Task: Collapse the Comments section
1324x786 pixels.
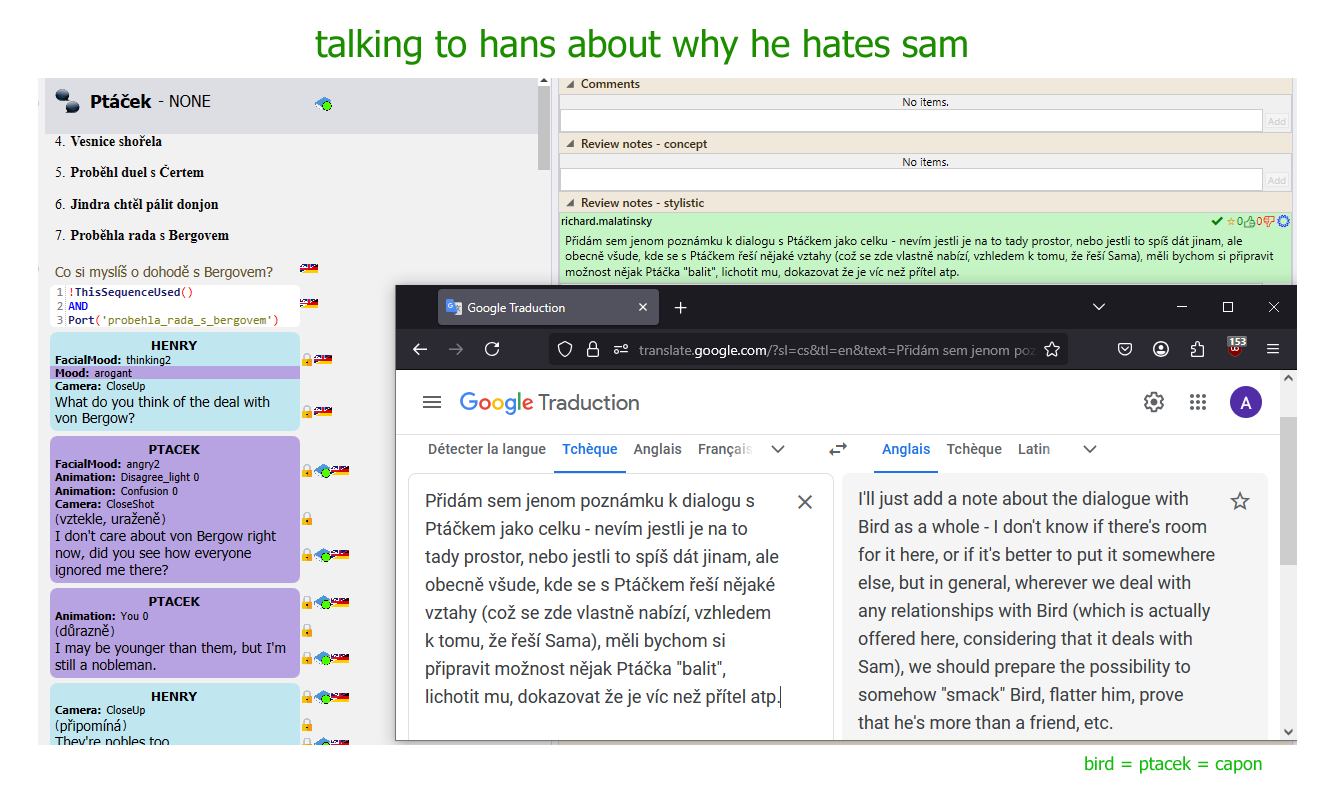Action: tap(569, 84)
